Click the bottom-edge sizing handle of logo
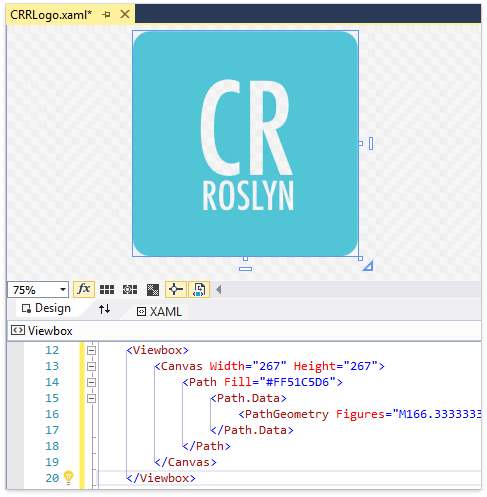Viewport: 487px width, 497px height. (x=245, y=258)
